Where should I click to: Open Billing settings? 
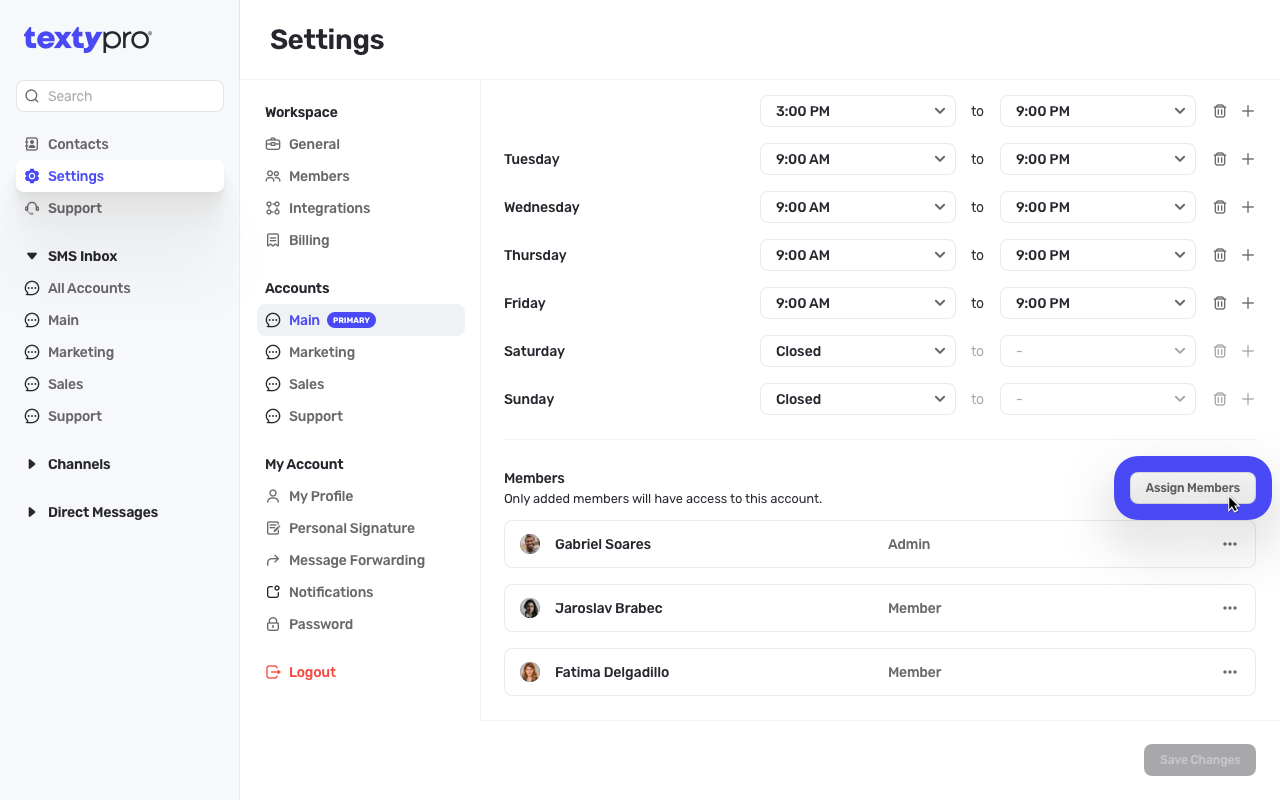(x=309, y=240)
